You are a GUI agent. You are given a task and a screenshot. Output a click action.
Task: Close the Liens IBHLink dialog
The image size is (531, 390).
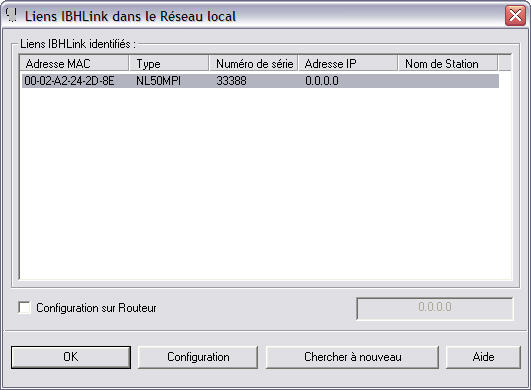(x=515, y=16)
